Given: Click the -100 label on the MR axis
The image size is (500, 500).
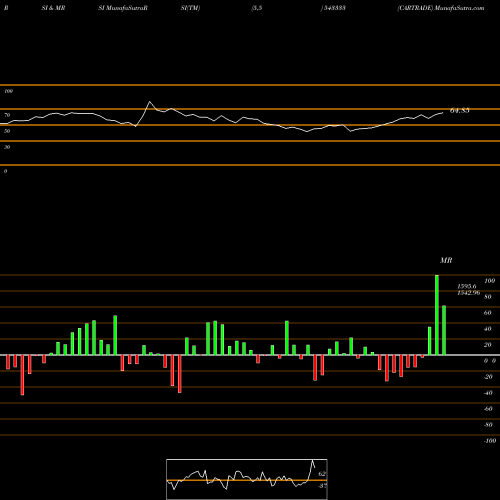Looking at the screenshot, I should tap(490, 441).
